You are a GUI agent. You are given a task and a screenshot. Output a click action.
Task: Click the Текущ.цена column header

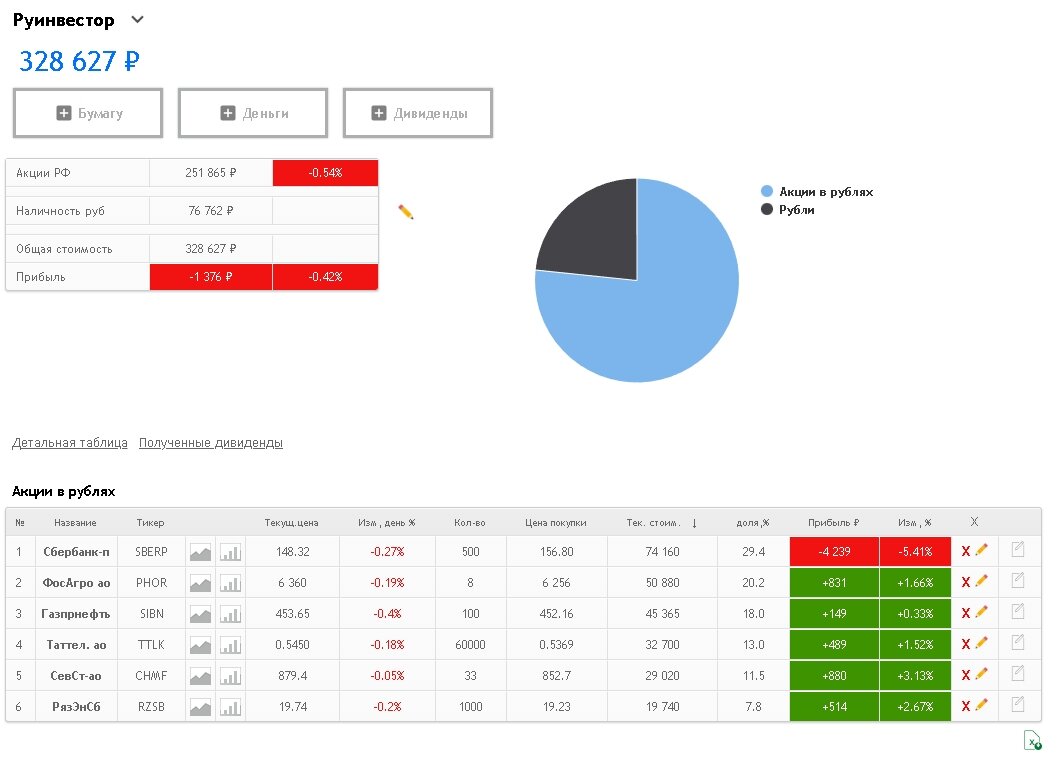291,523
